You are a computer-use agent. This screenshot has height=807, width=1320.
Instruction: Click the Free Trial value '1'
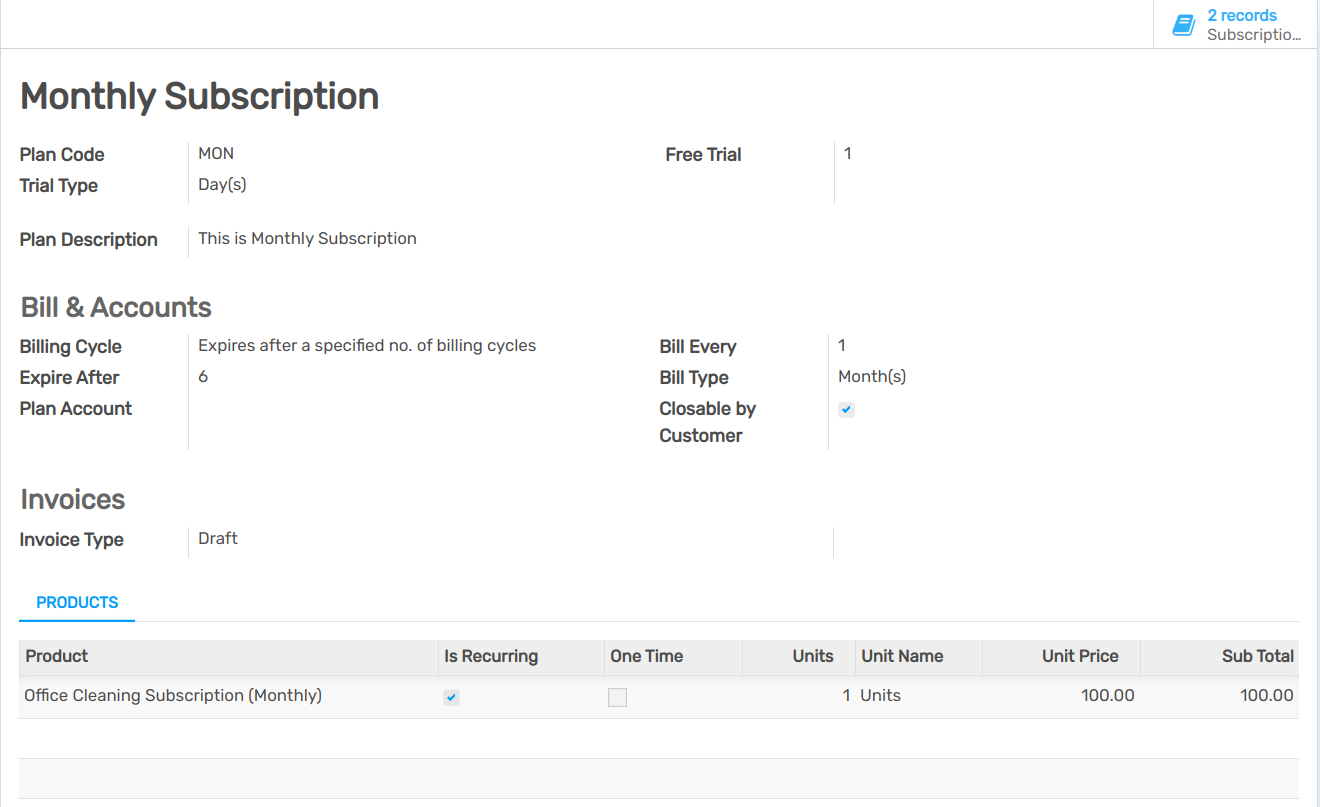[847, 153]
